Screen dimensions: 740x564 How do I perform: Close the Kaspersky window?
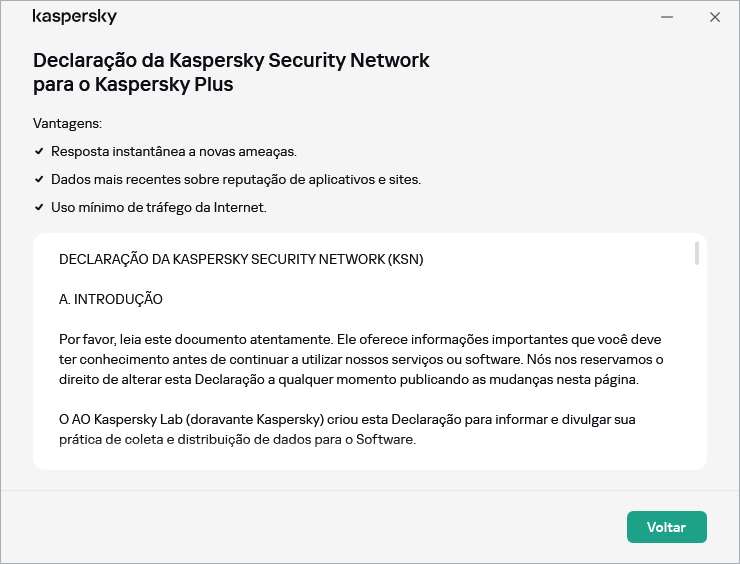point(714,17)
